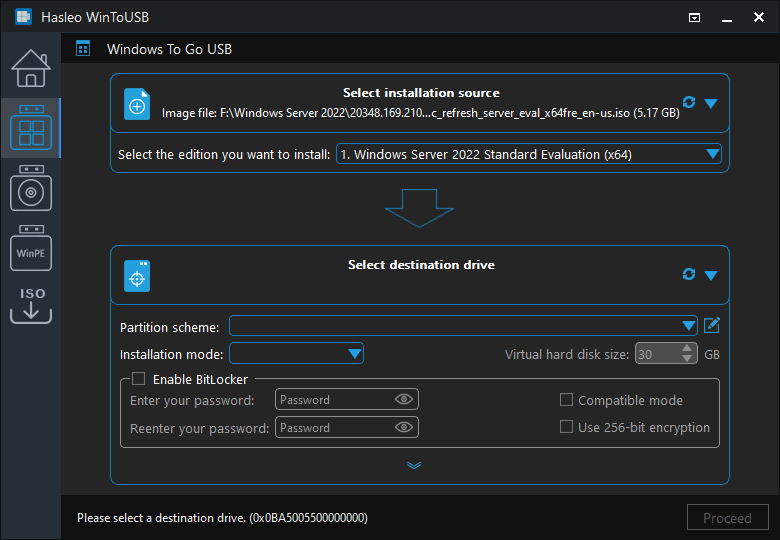Close the Hasleo WinToUSB window
The height and width of the screenshot is (540, 780).
click(759, 17)
